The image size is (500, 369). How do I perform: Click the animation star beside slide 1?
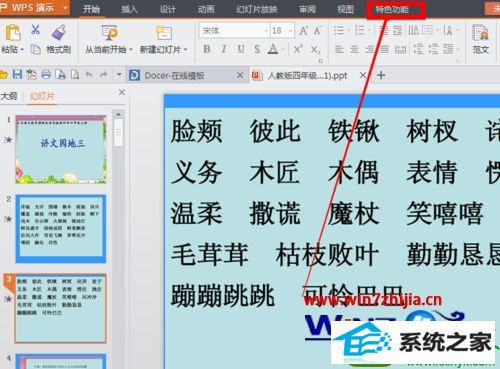click(x=9, y=140)
